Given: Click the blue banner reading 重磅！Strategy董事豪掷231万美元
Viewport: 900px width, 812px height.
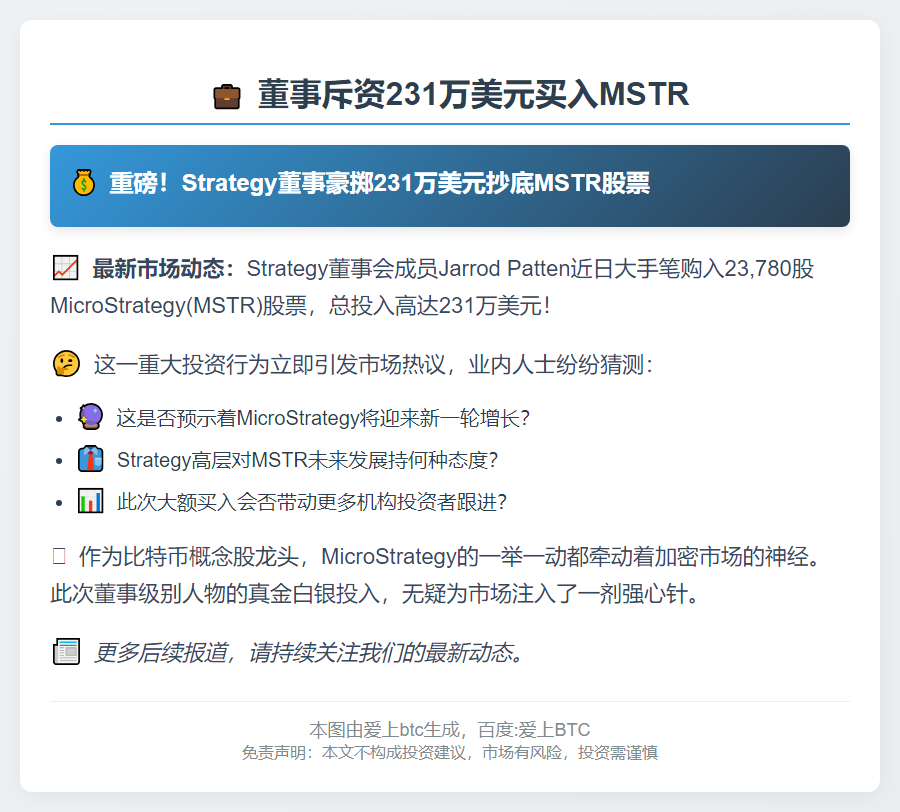Looking at the screenshot, I should pos(450,185).
